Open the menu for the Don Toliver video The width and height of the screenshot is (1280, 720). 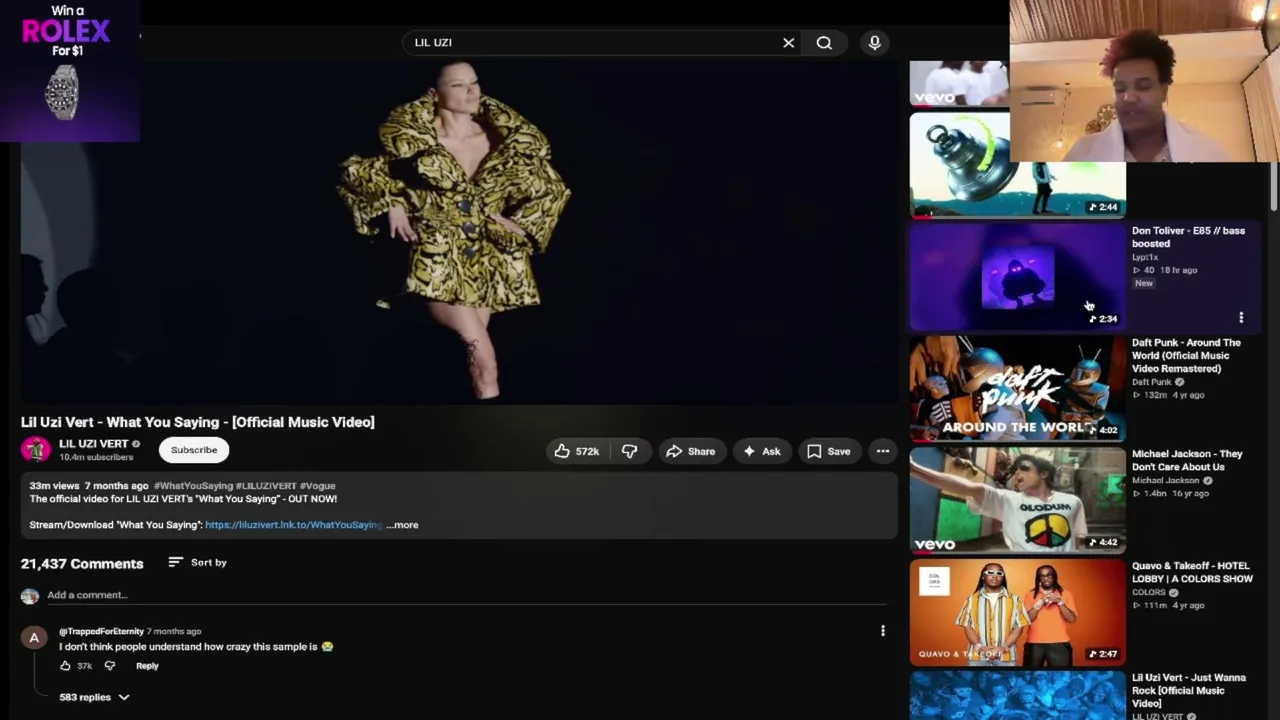[1241, 318]
